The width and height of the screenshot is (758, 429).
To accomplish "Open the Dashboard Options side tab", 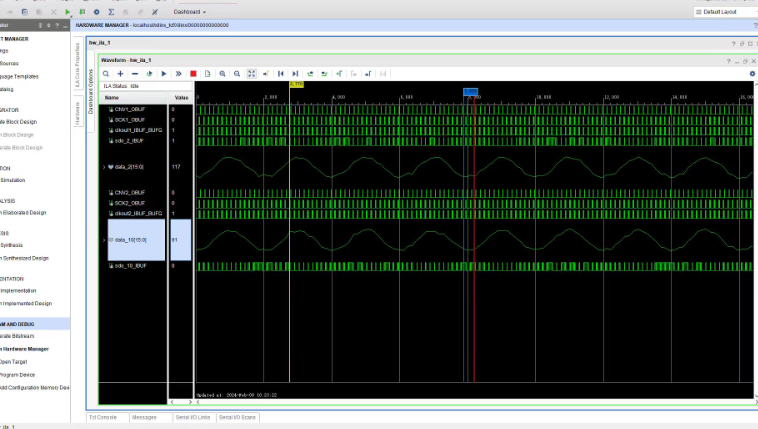I will click(x=90, y=91).
